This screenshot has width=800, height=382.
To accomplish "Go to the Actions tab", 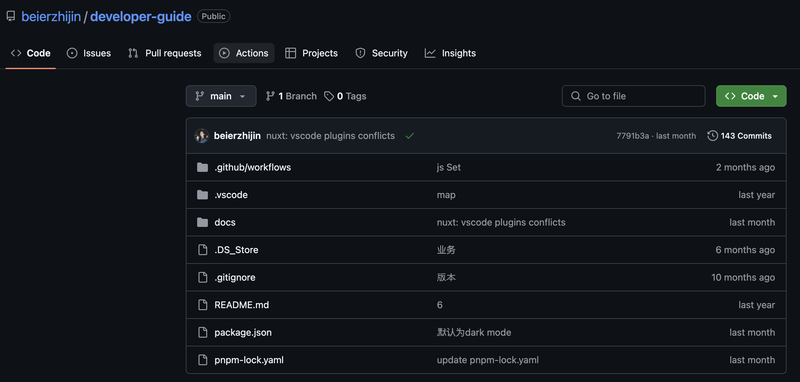I will pos(244,53).
